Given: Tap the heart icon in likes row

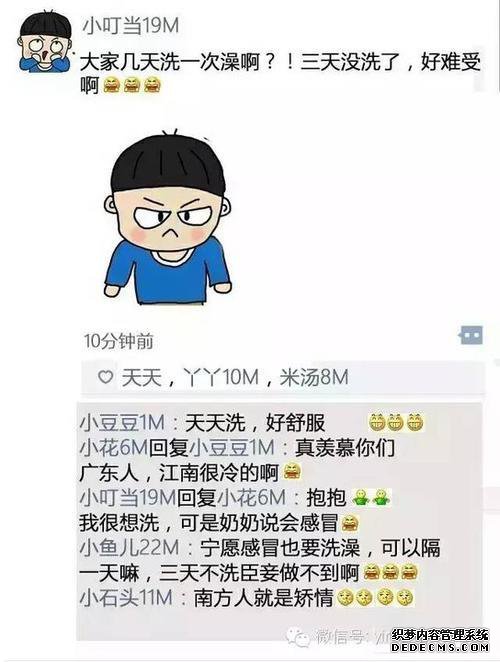Looking at the screenshot, I should pyautogui.click(x=105, y=377).
